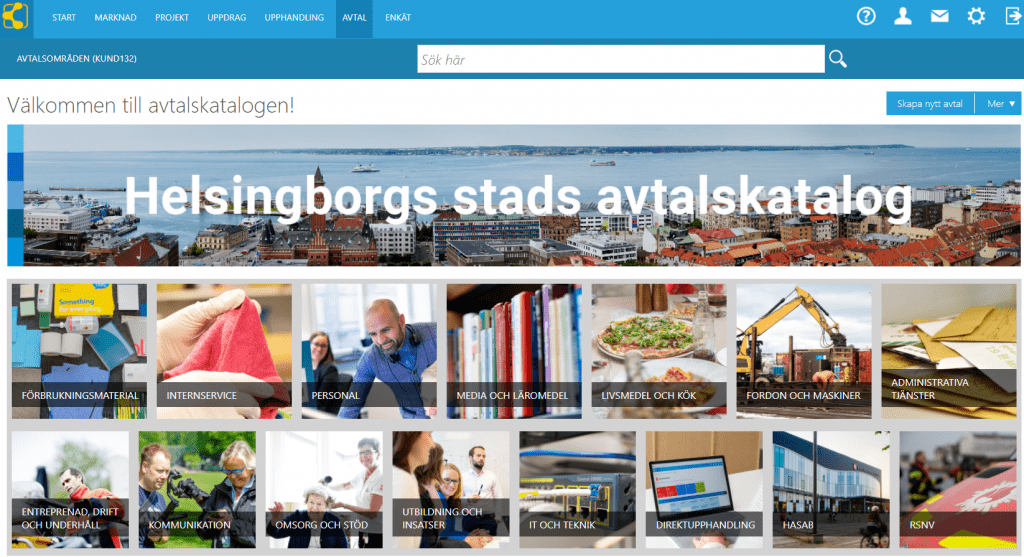The image size is (1024, 557).
Task: Open the Direktupphandling tile
Action: (704, 489)
